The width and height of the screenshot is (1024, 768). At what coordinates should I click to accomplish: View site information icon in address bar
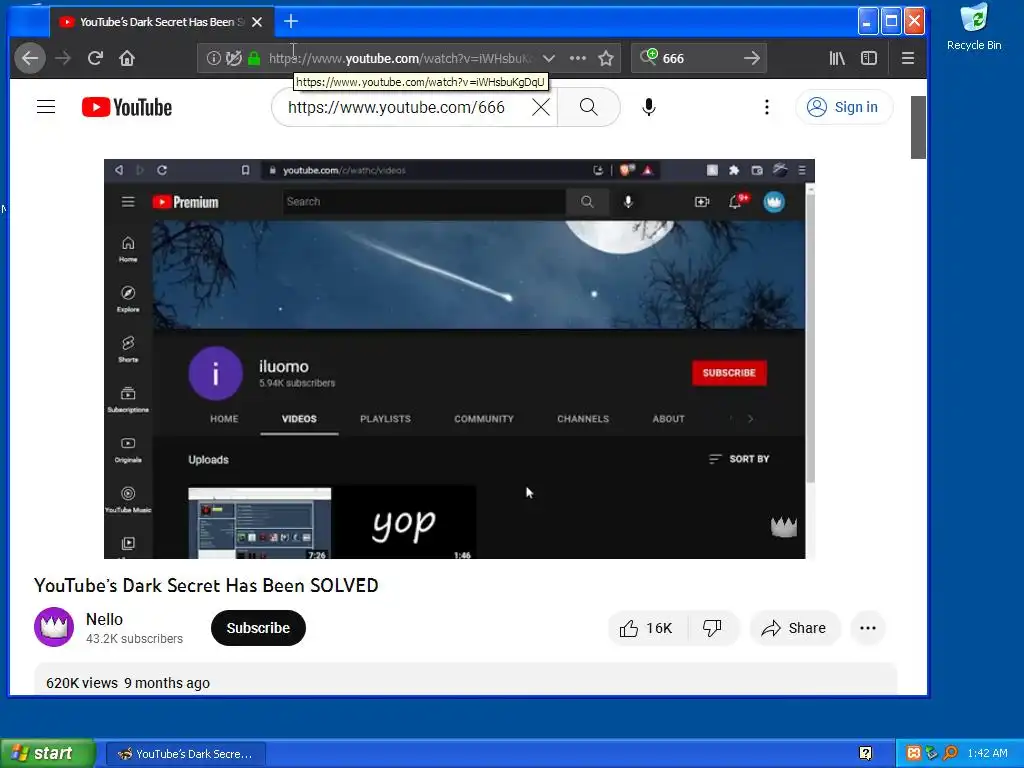click(214, 58)
